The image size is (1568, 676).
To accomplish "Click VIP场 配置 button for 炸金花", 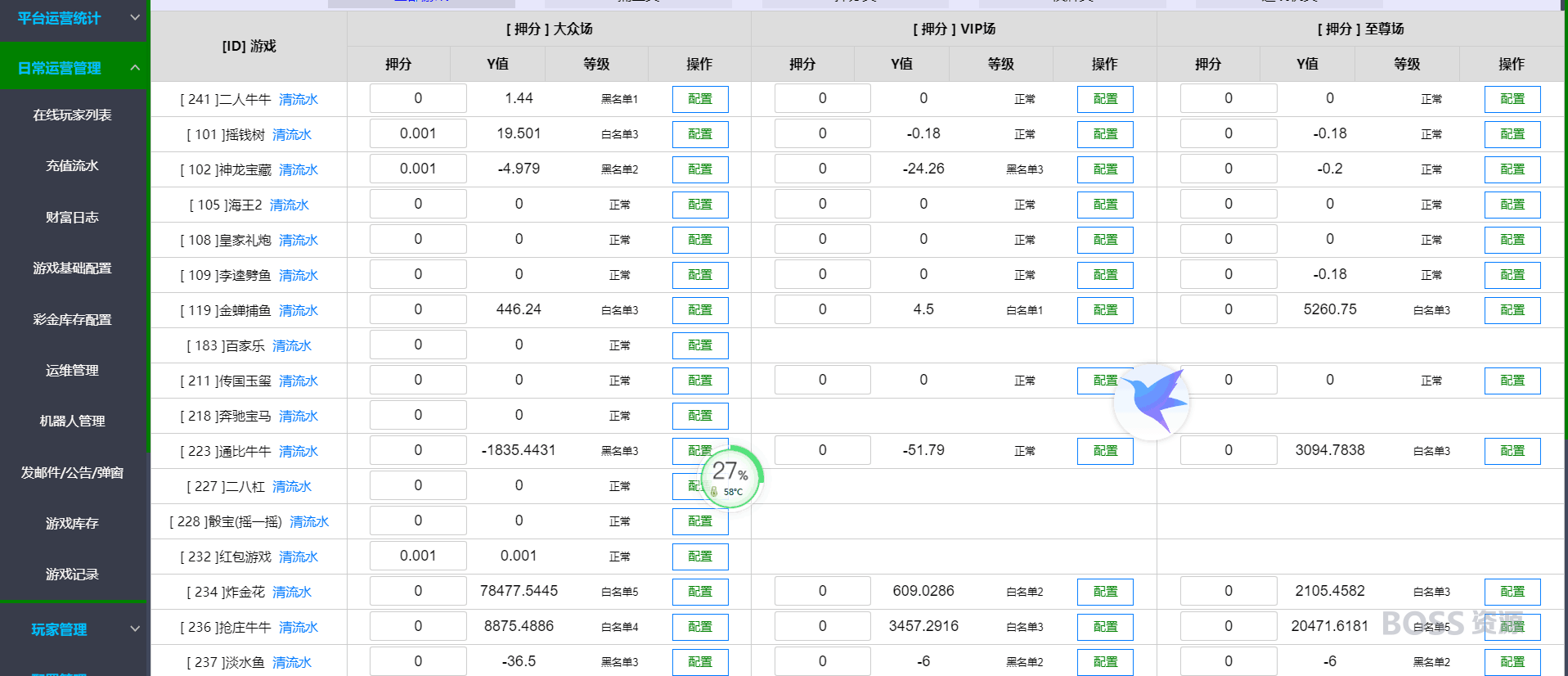I will pyautogui.click(x=1105, y=592).
